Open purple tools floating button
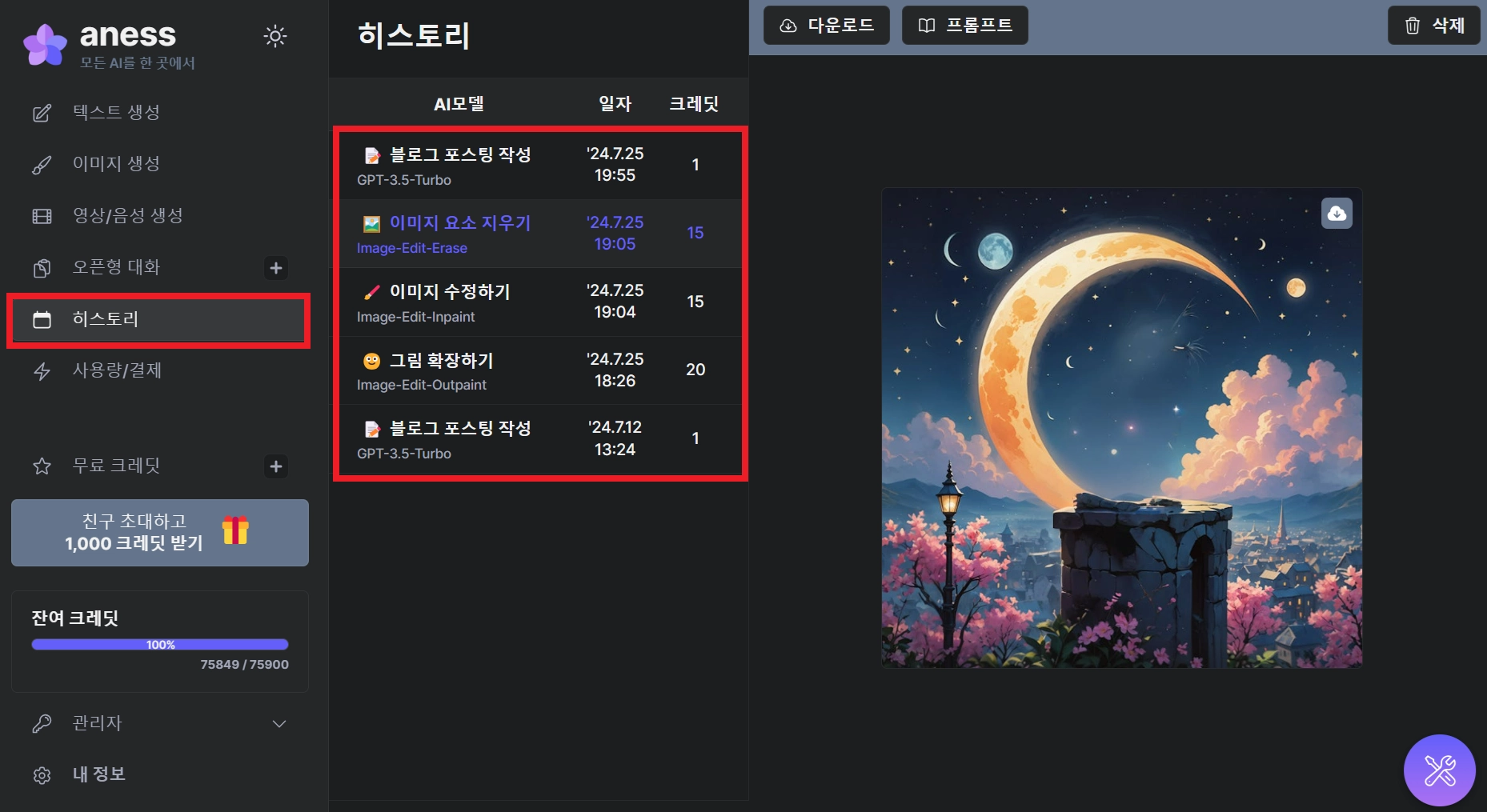The image size is (1487, 812). pyautogui.click(x=1440, y=770)
